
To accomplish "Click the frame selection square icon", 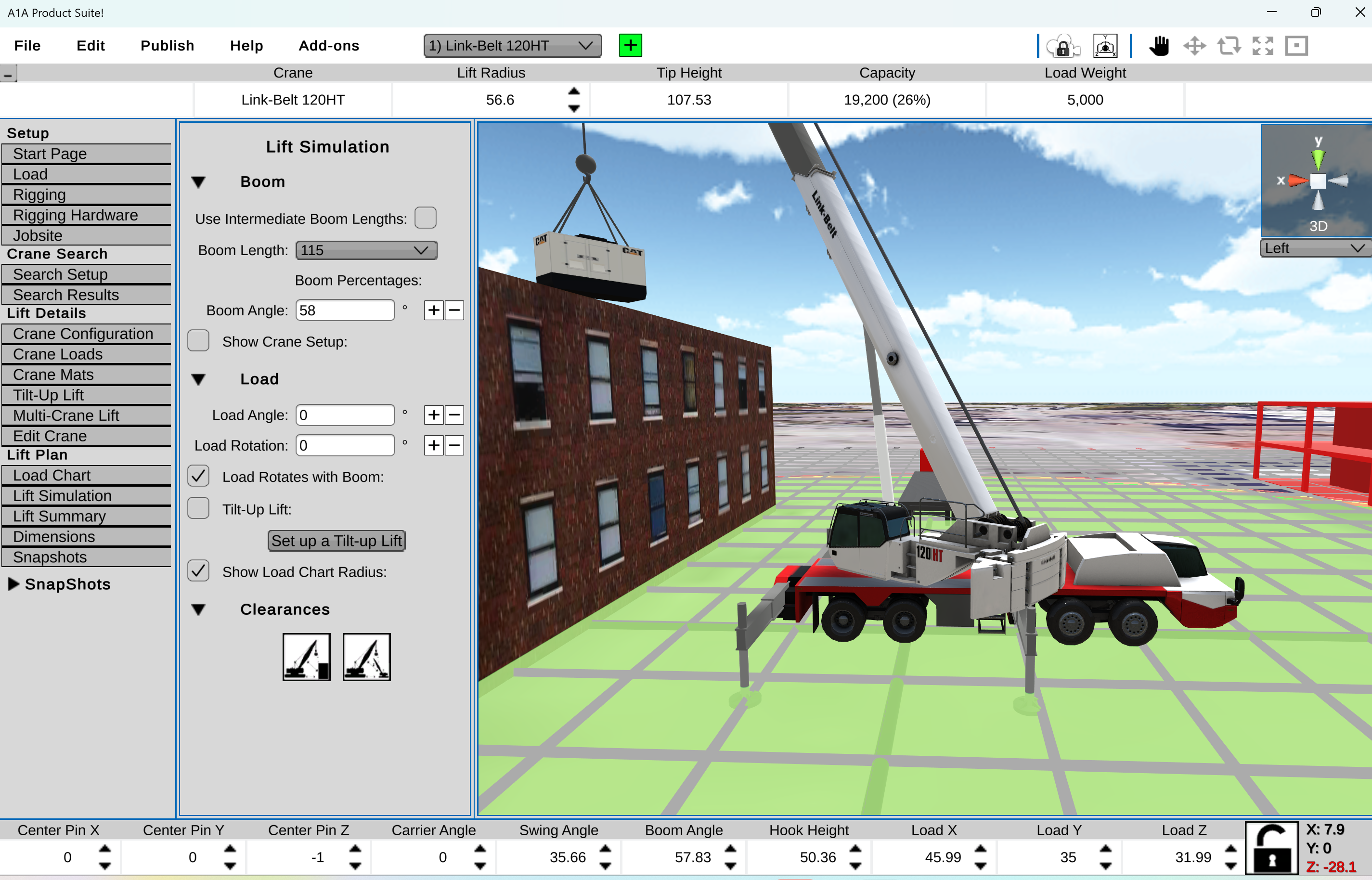I will coord(1296,46).
